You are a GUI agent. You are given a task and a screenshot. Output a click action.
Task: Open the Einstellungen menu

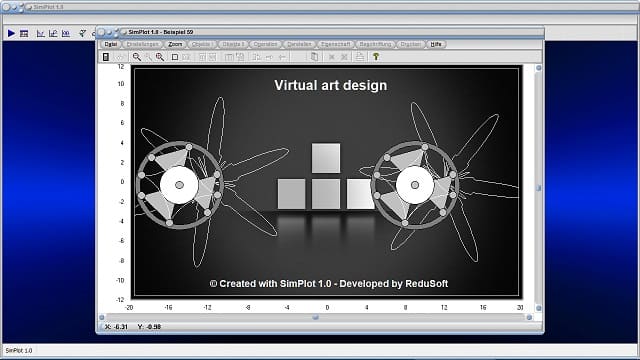(x=142, y=44)
